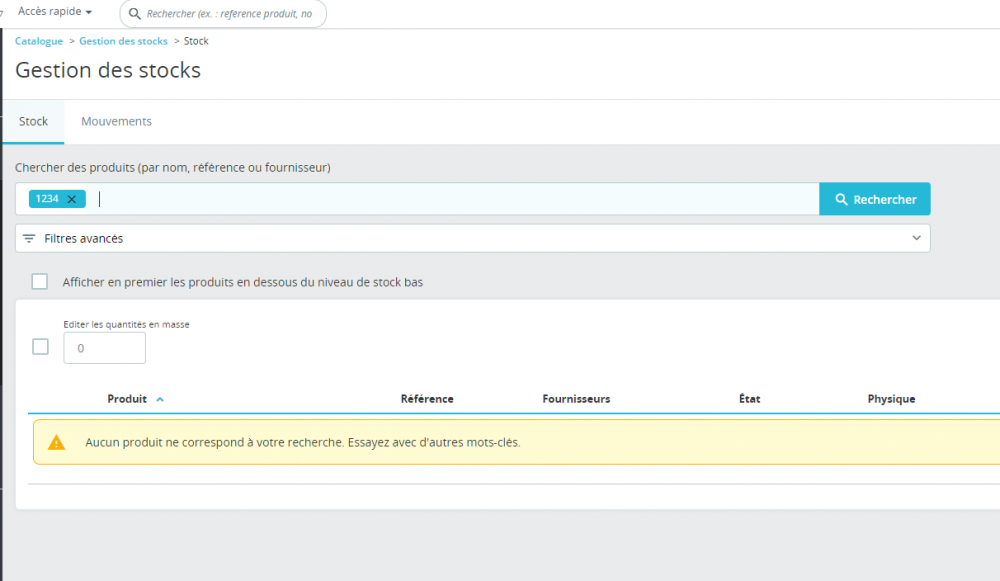The width and height of the screenshot is (1000, 581).
Task: Click the Fournisseurs column header
Action: (x=577, y=399)
